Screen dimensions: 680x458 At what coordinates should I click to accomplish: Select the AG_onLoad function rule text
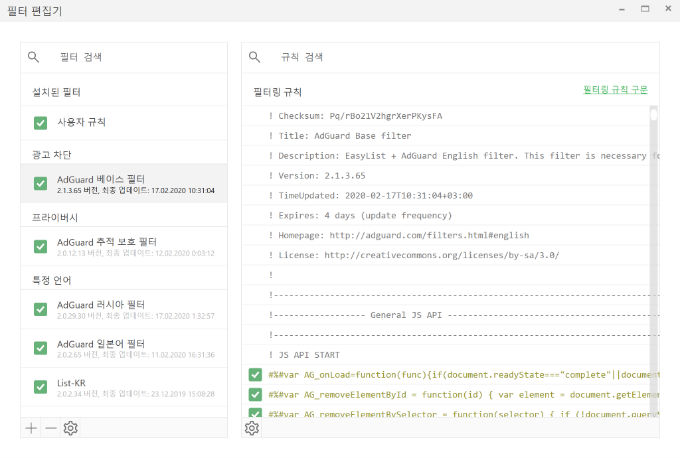pyautogui.click(x=464, y=375)
